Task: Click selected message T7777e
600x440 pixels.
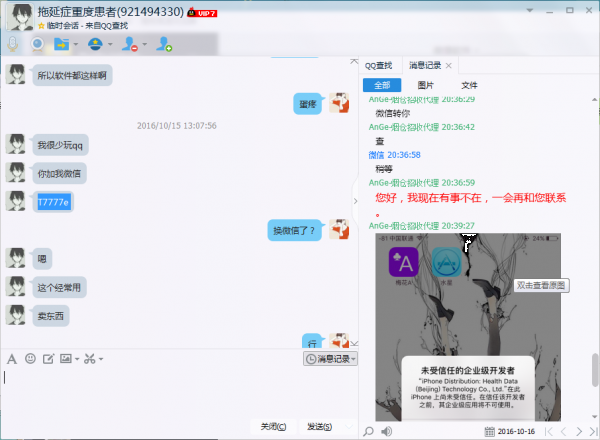Action: [x=53, y=202]
